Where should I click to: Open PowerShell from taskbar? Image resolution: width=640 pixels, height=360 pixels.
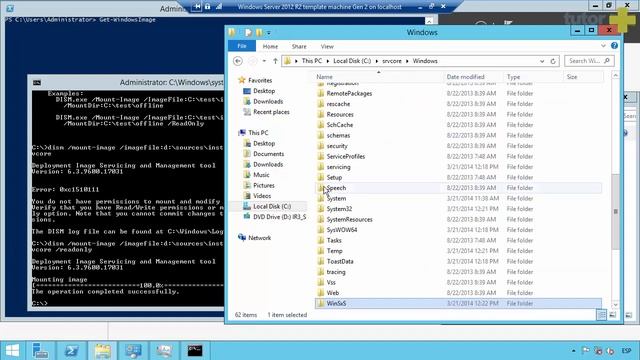tap(71, 351)
